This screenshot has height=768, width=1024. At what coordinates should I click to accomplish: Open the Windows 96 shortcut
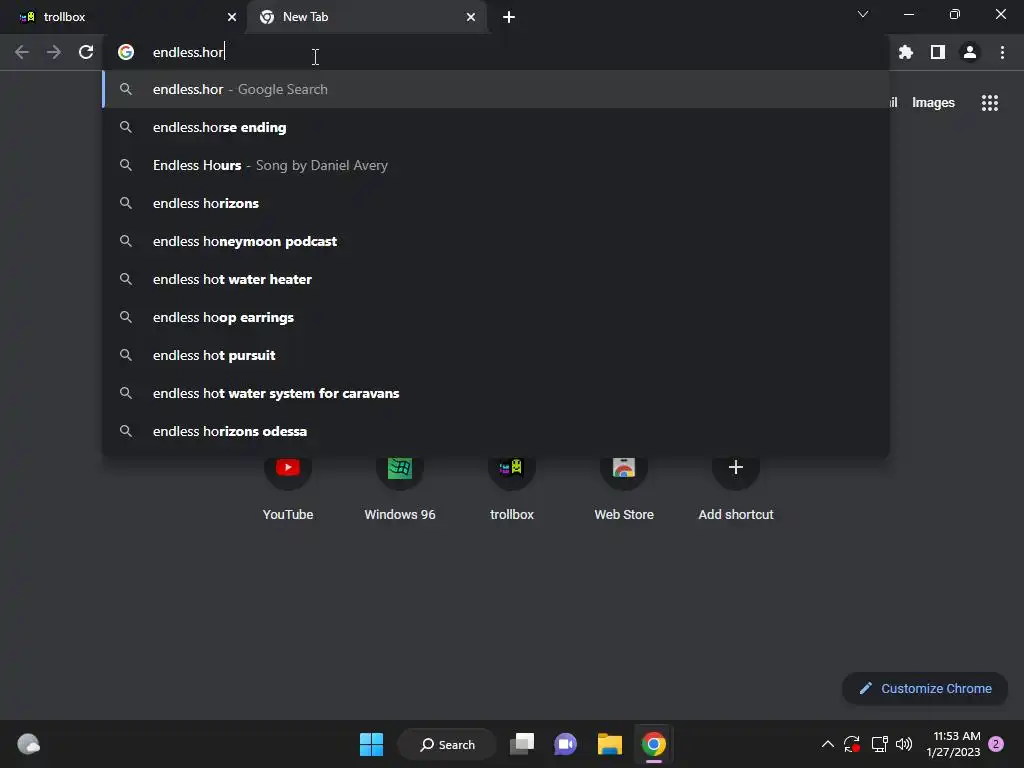400,487
